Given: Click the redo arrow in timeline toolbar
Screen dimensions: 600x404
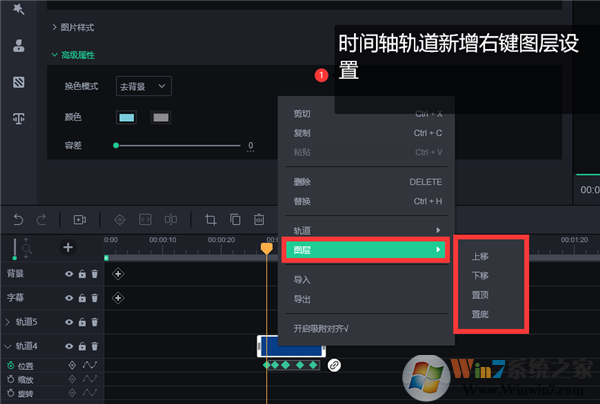Looking at the screenshot, I should tap(41, 220).
